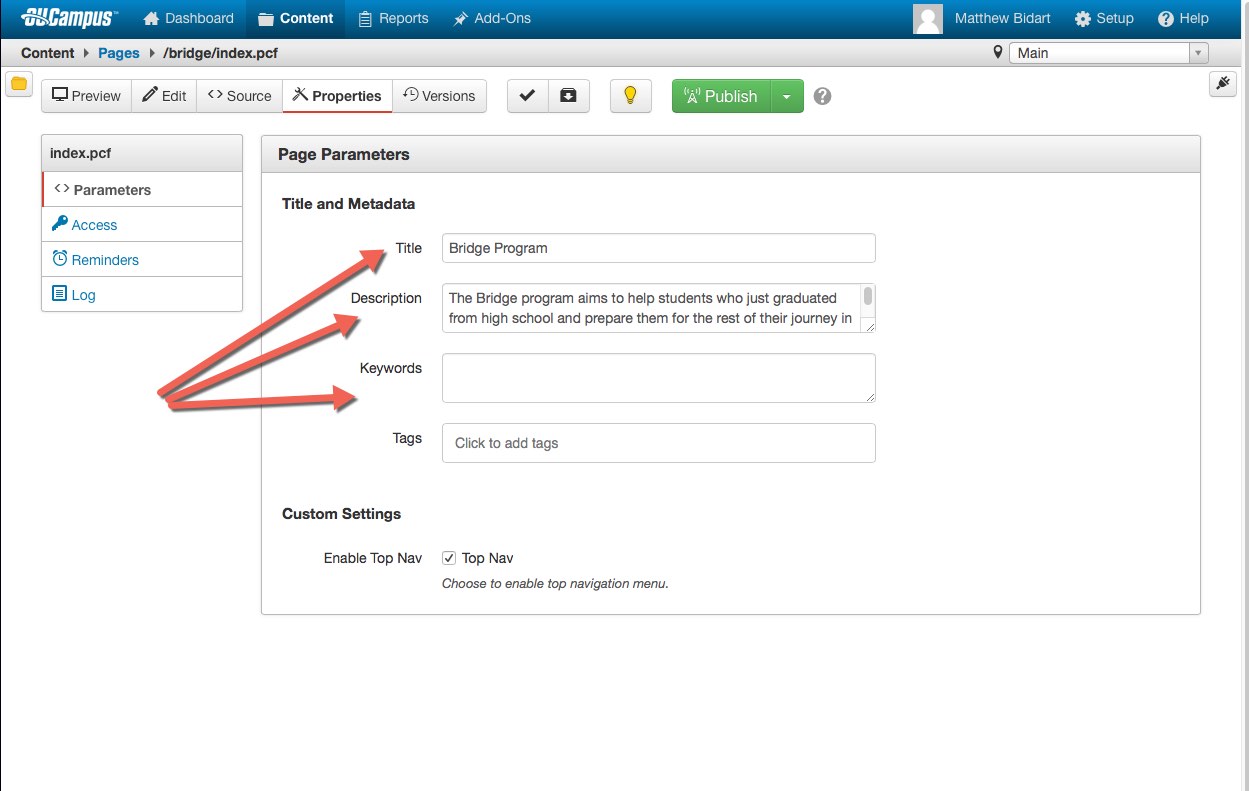Click the Tags field to add tags
This screenshot has height=791, width=1249.
coord(659,443)
